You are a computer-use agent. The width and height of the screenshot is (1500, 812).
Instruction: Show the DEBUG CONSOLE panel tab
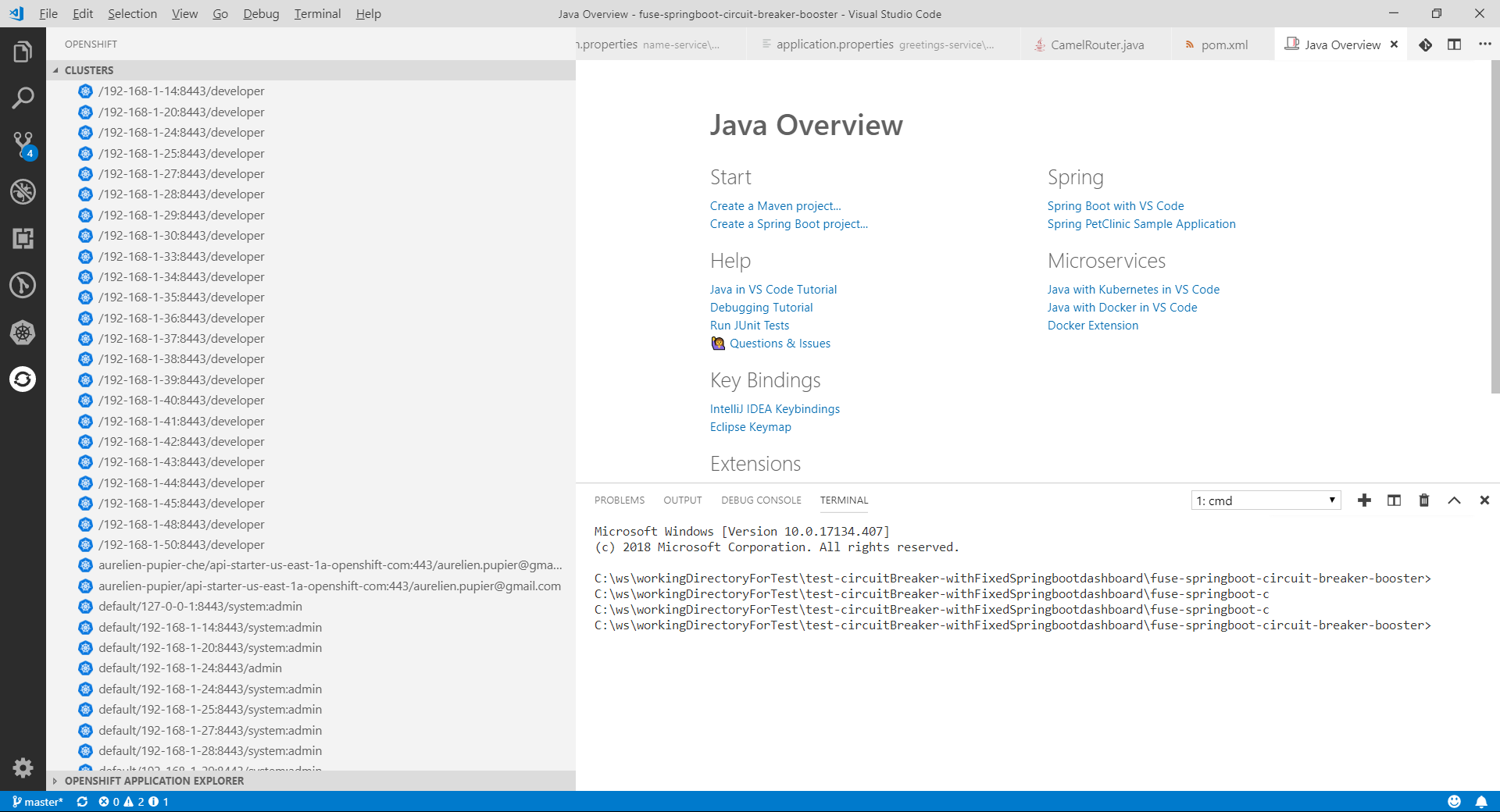coord(761,500)
